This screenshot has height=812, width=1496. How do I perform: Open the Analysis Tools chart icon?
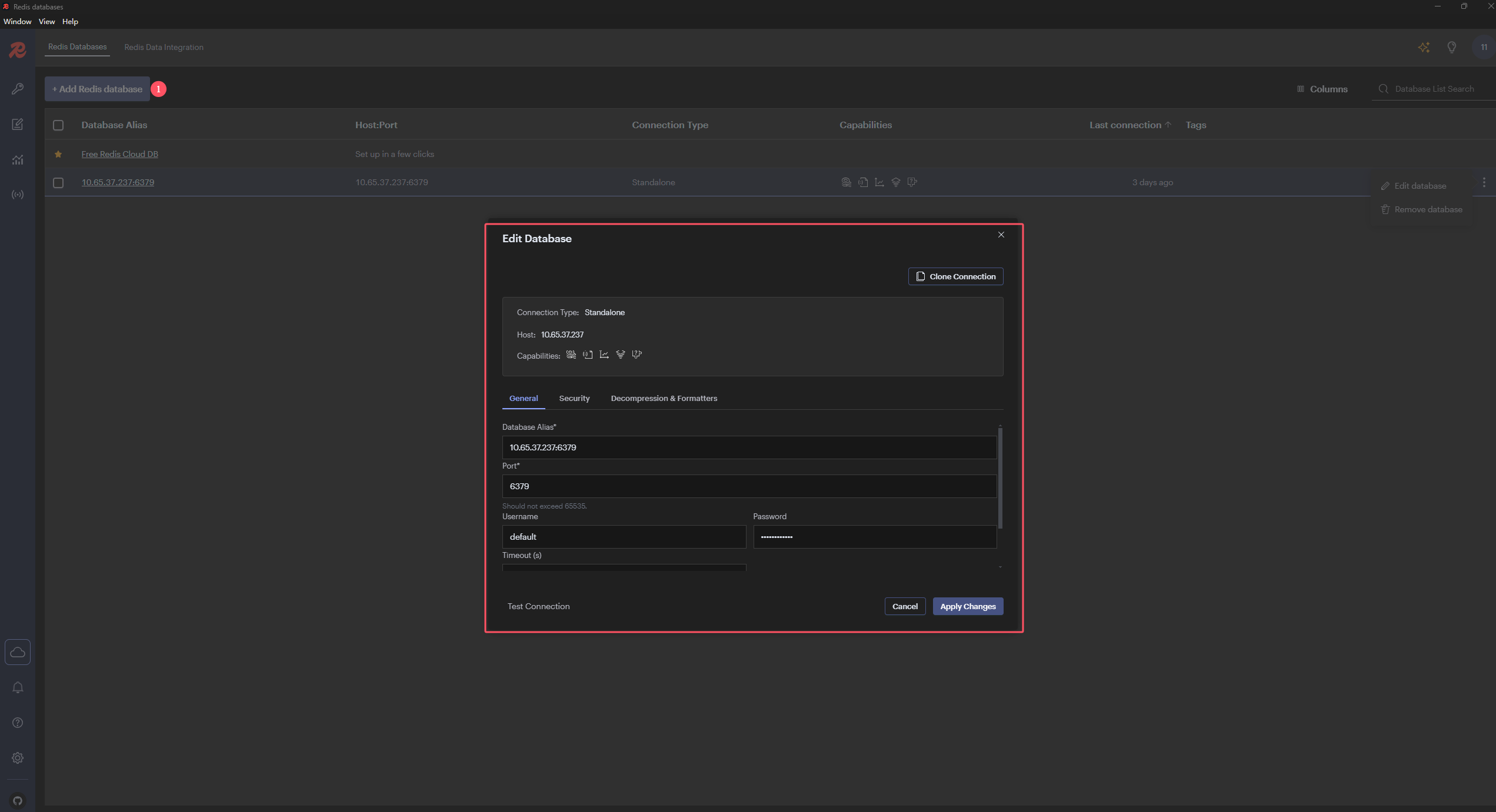(x=18, y=159)
